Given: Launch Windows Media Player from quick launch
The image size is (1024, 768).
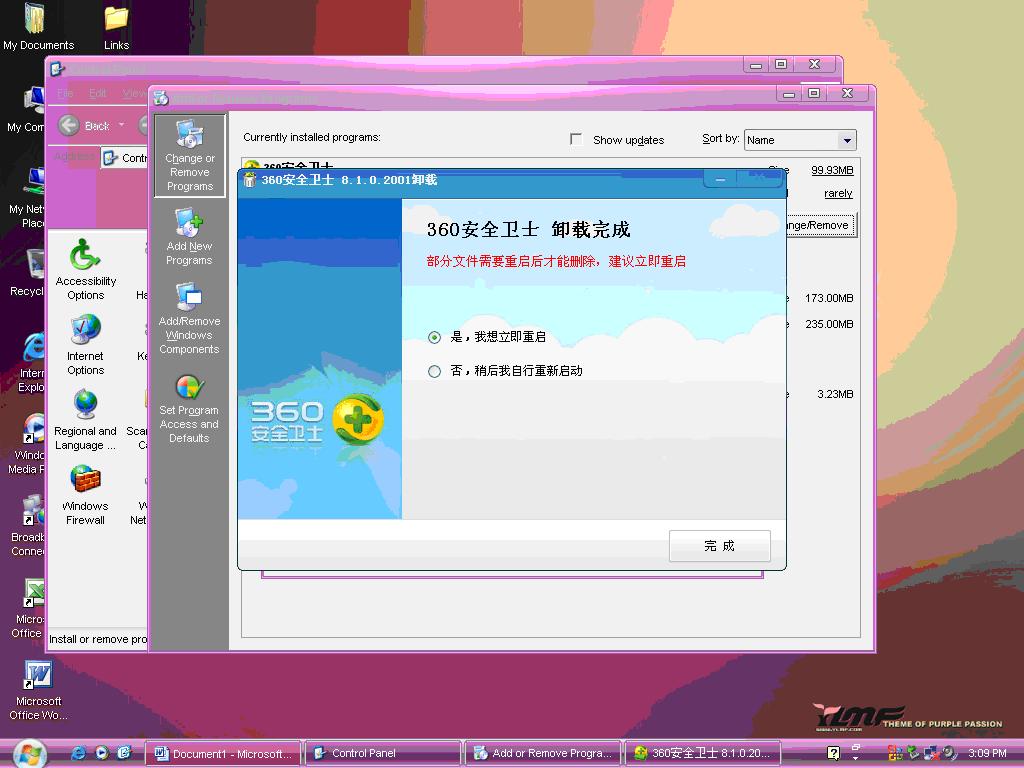Looking at the screenshot, I should coord(101,753).
